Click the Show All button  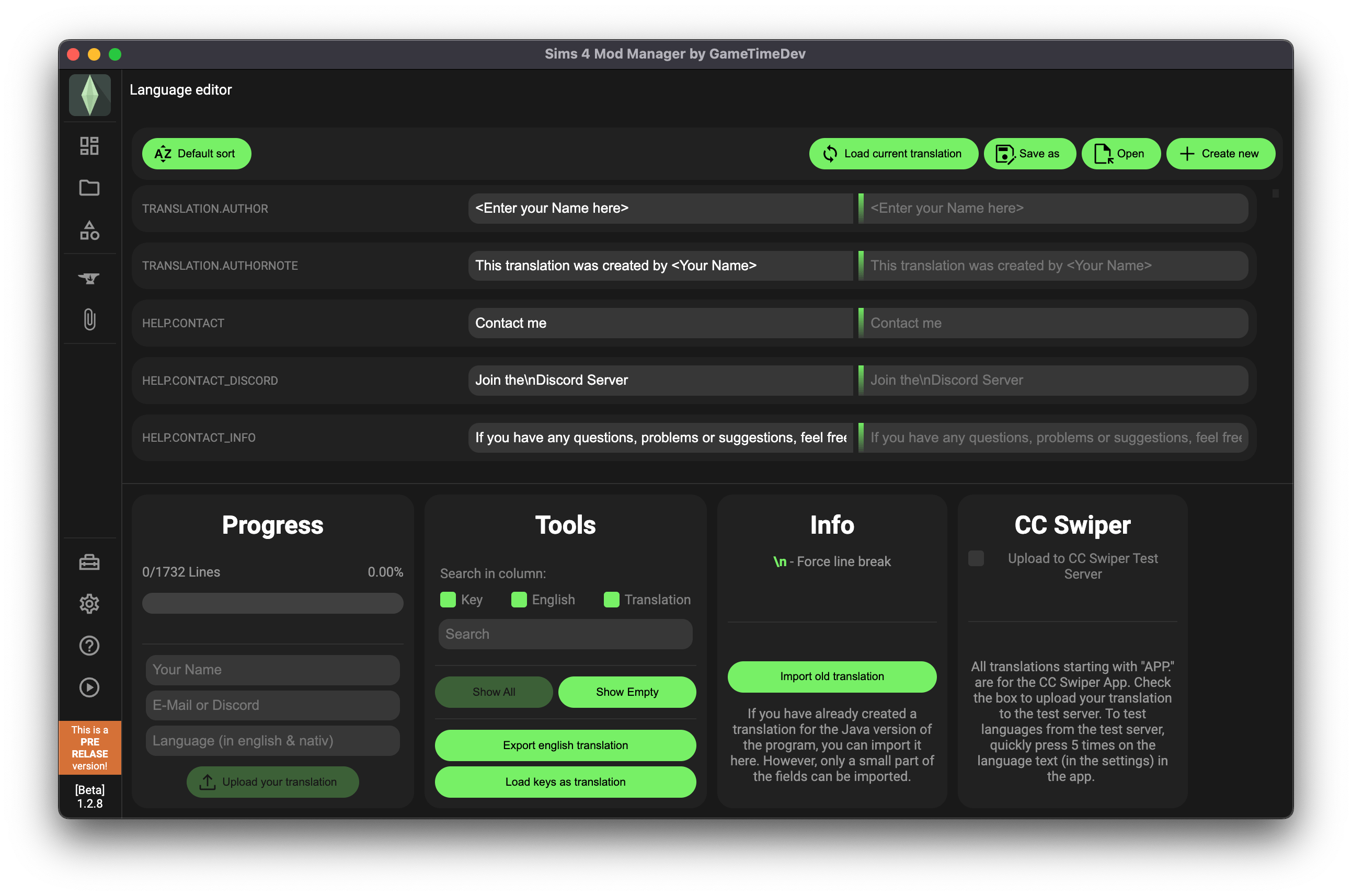(x=494, y=692)
